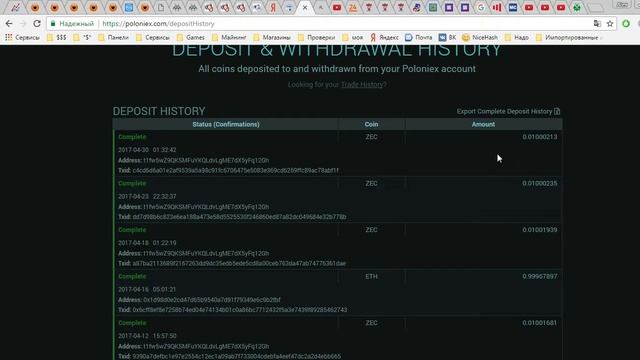Click the Amount column header
Image resolution: width=640 pixels, height=360 pixels.
(x=483, y=124)
